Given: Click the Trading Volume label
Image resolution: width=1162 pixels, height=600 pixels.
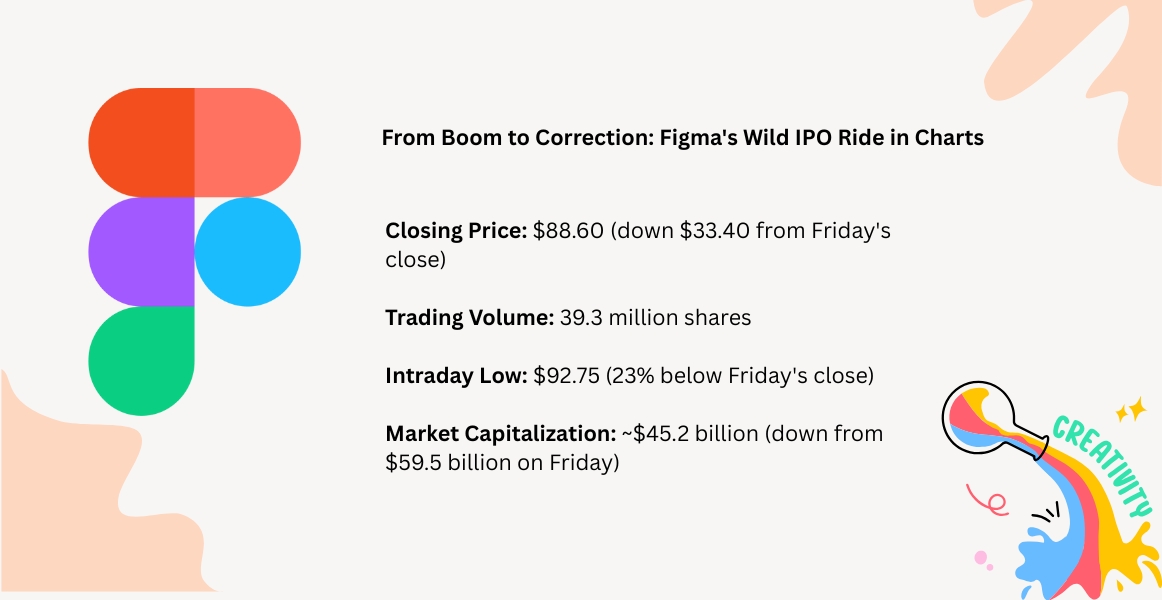Looking at the screenshot, I should [x=468, y=318].
